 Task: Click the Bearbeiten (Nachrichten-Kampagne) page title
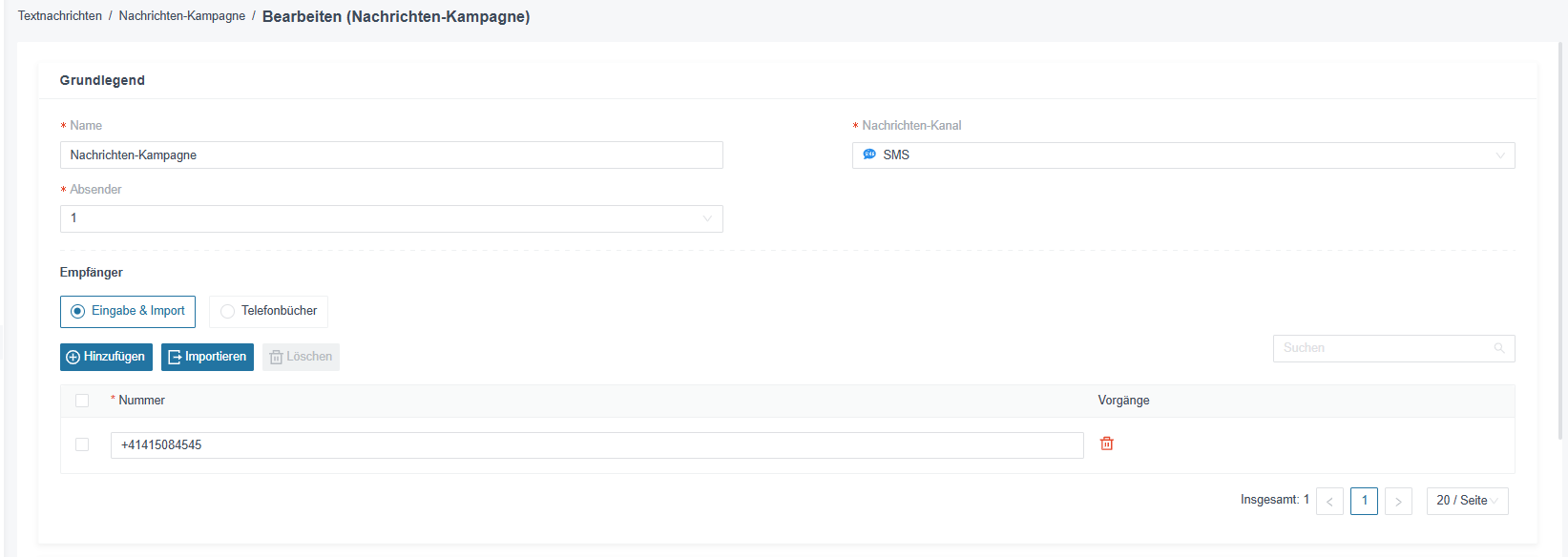(x=396, y=16)
